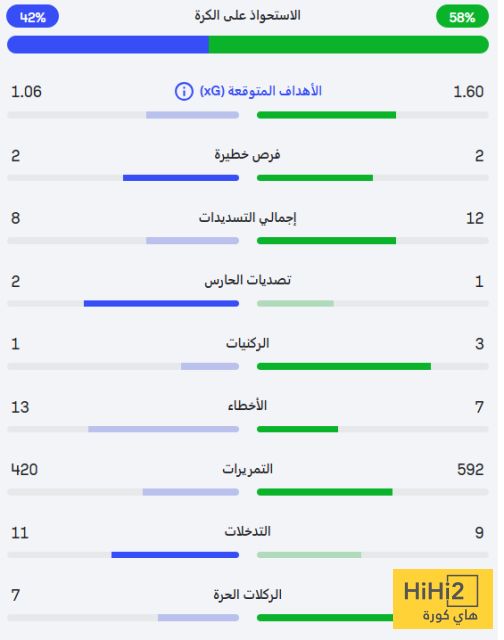Click the الركلات الحرة stat label
This screenshot has width=504, height=640.
tap(247, 595)
